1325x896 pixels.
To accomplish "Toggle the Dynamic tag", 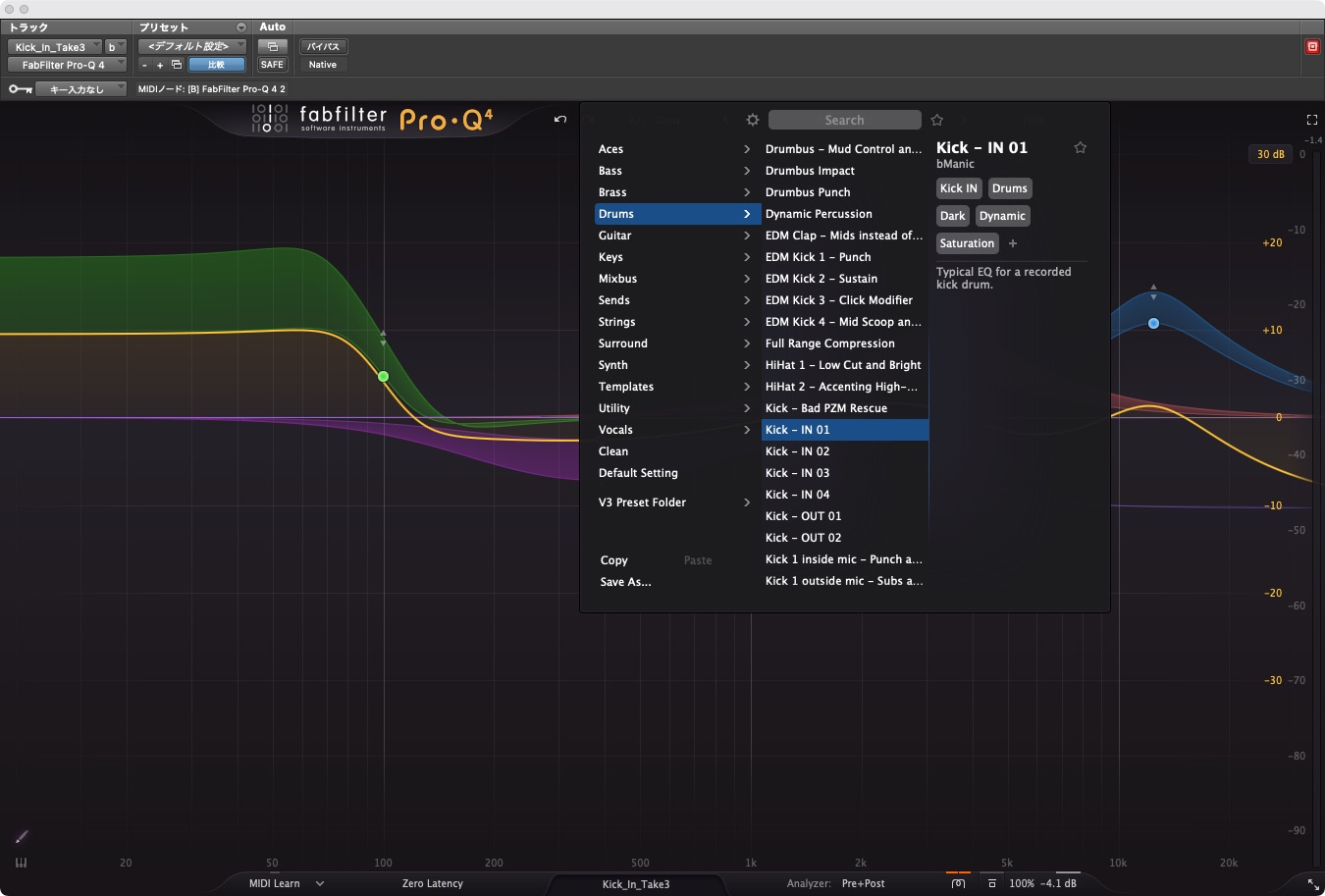I will (1002, 216).
